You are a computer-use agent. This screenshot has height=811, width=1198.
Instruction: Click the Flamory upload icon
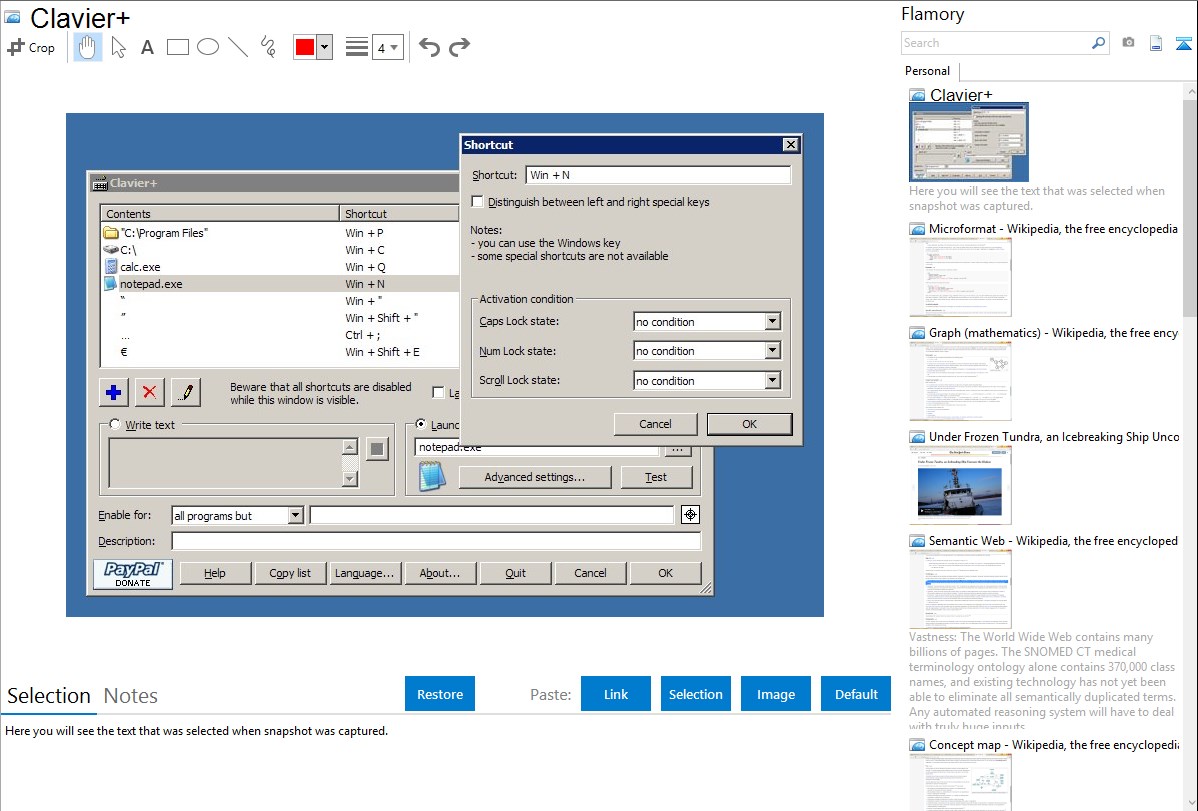coord(1183,43)
